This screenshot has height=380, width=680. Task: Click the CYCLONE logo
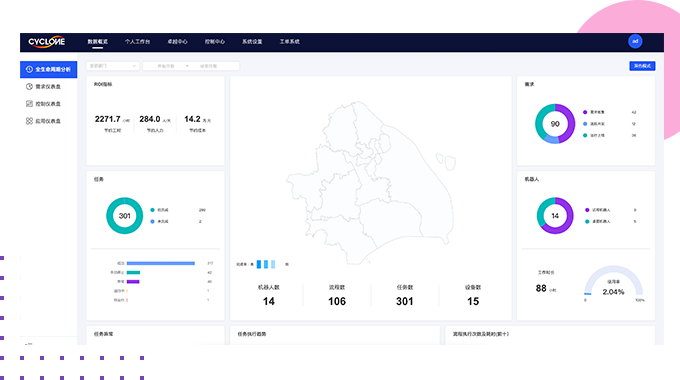click(46, 42)
